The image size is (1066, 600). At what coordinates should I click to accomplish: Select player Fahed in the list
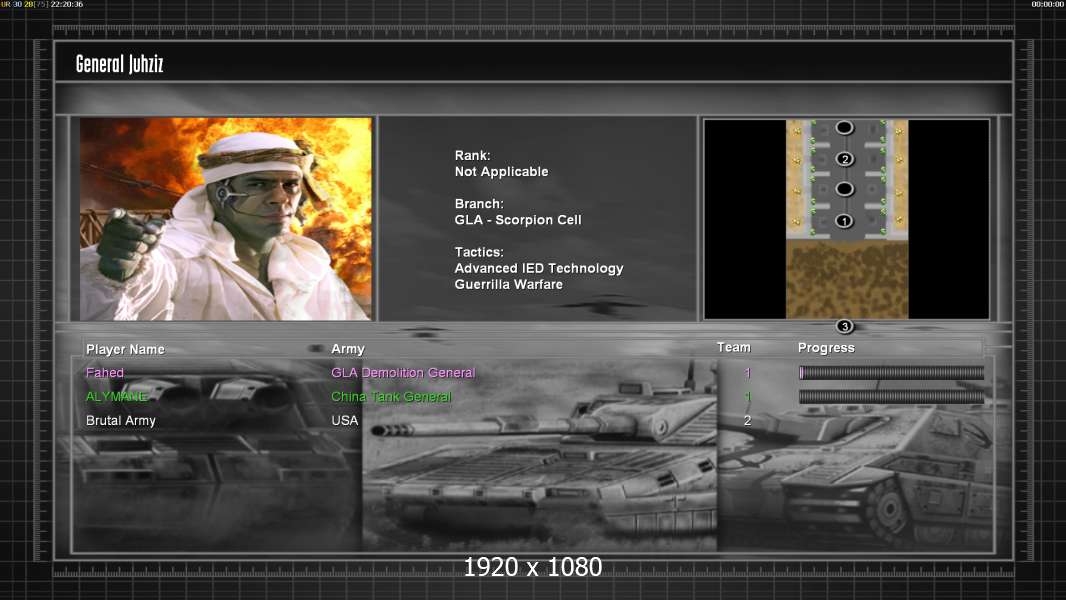(105, 373)
